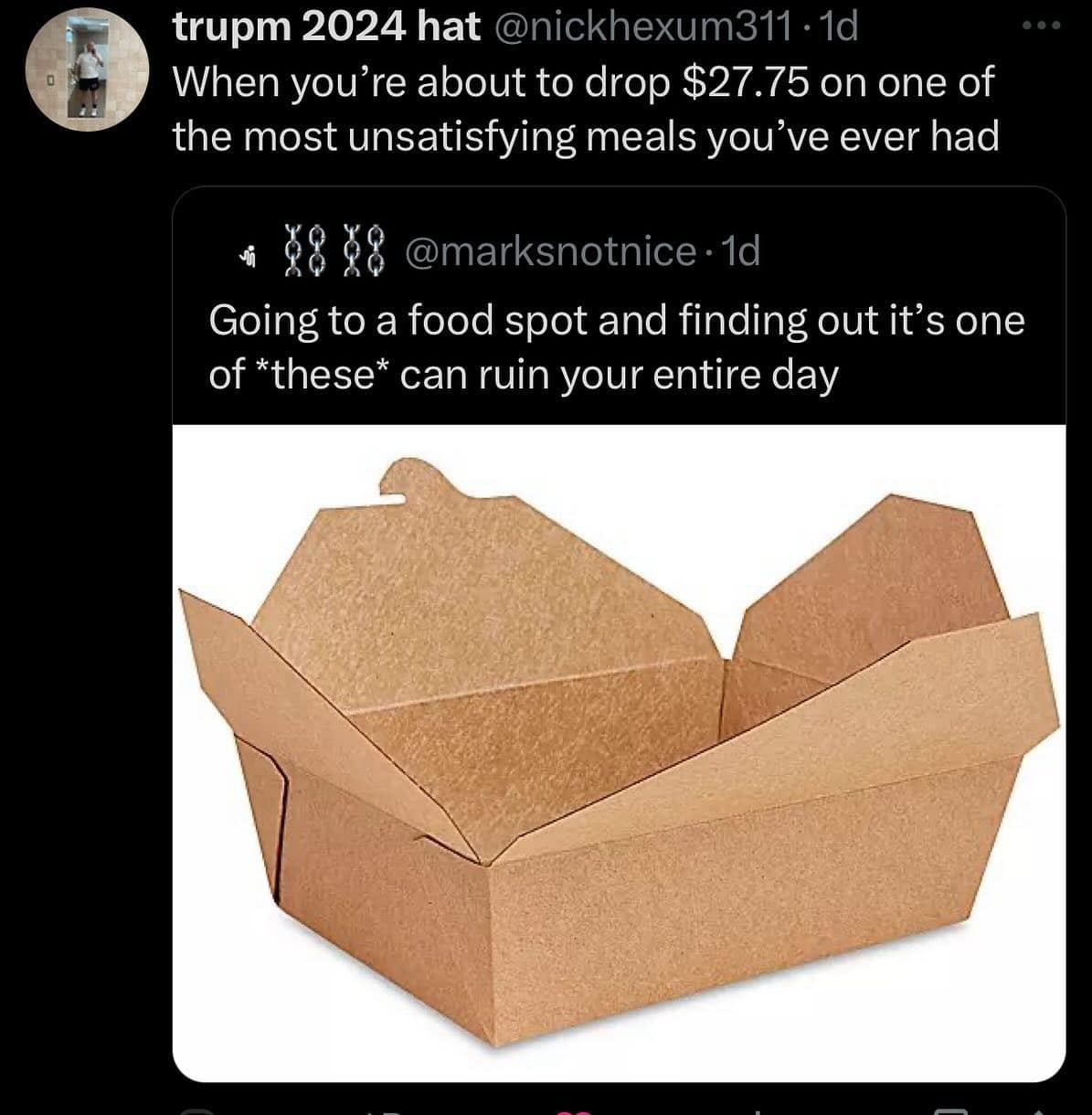This screenshot has height=1115, width=1092.
Task: Click the 'ruin your entire day' quoted line
Action: click(x=665, y=375)
